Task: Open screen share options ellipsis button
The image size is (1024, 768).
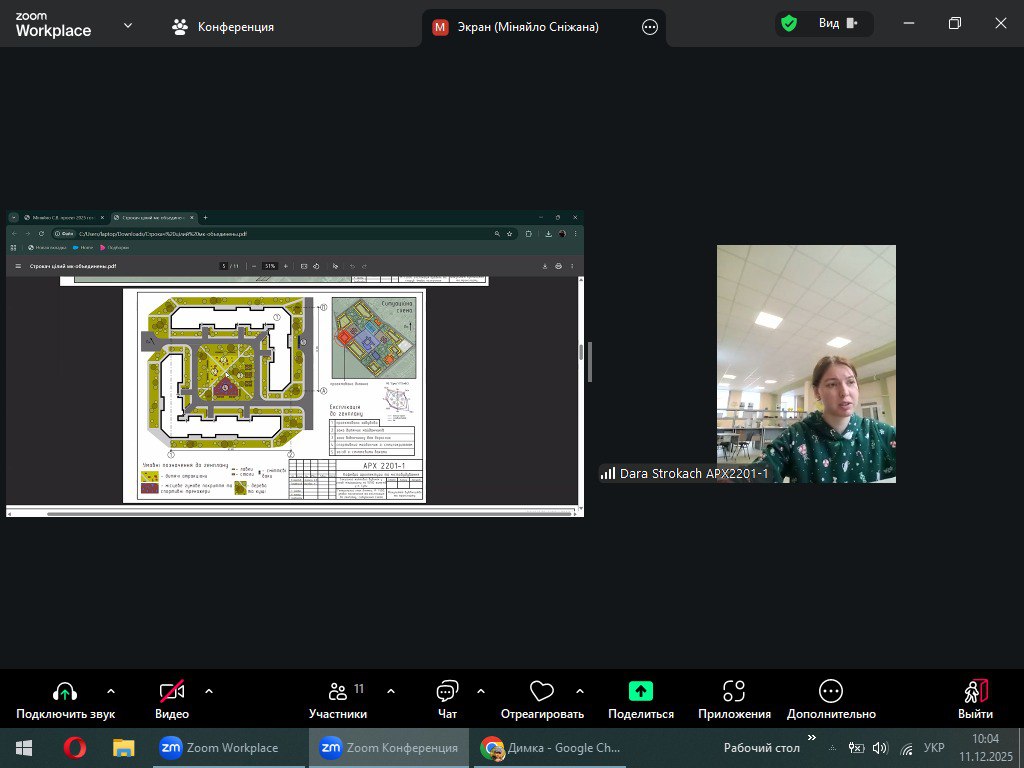Action: tap(650, 27)
